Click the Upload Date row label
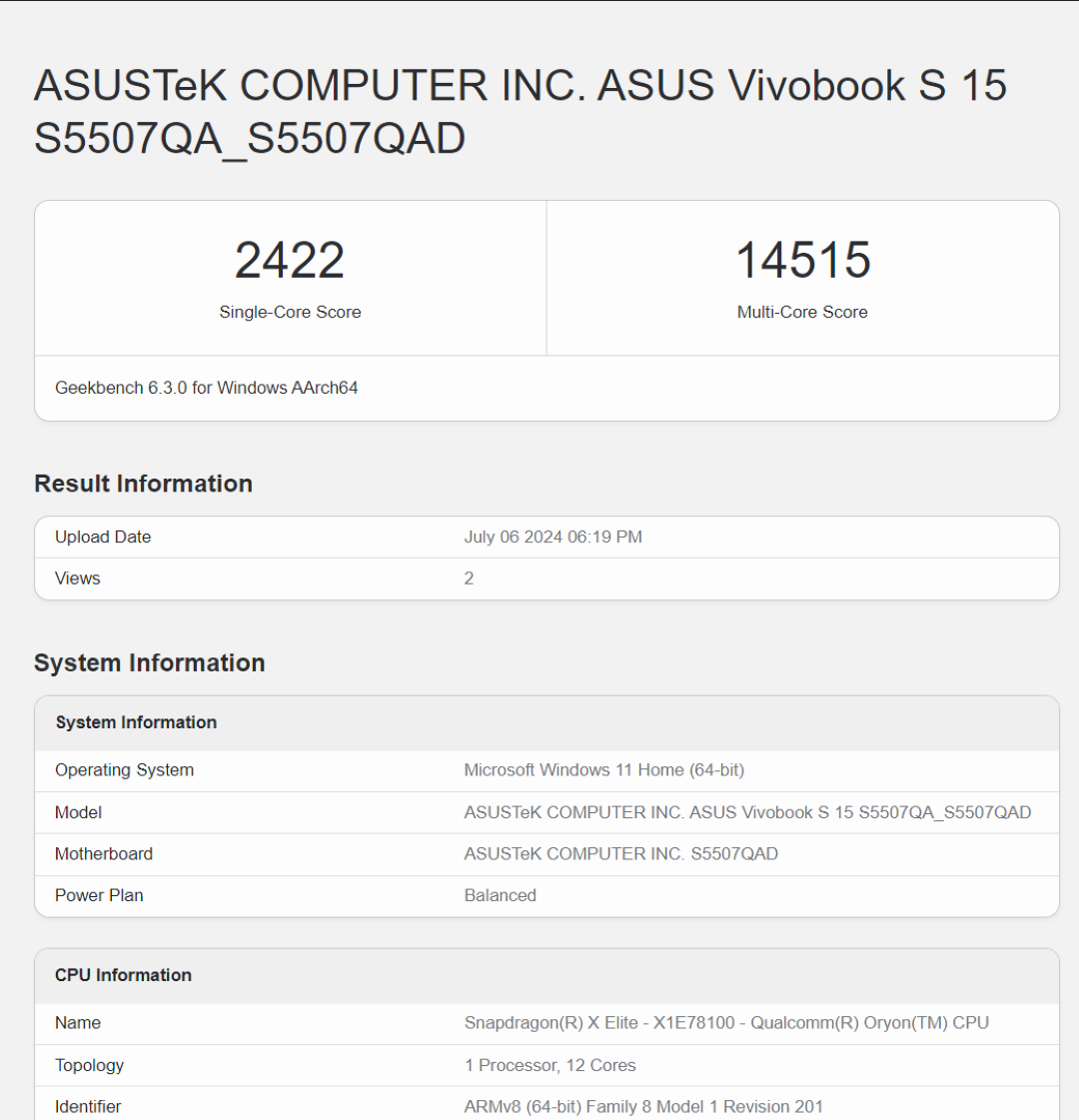 pos(103,537)
